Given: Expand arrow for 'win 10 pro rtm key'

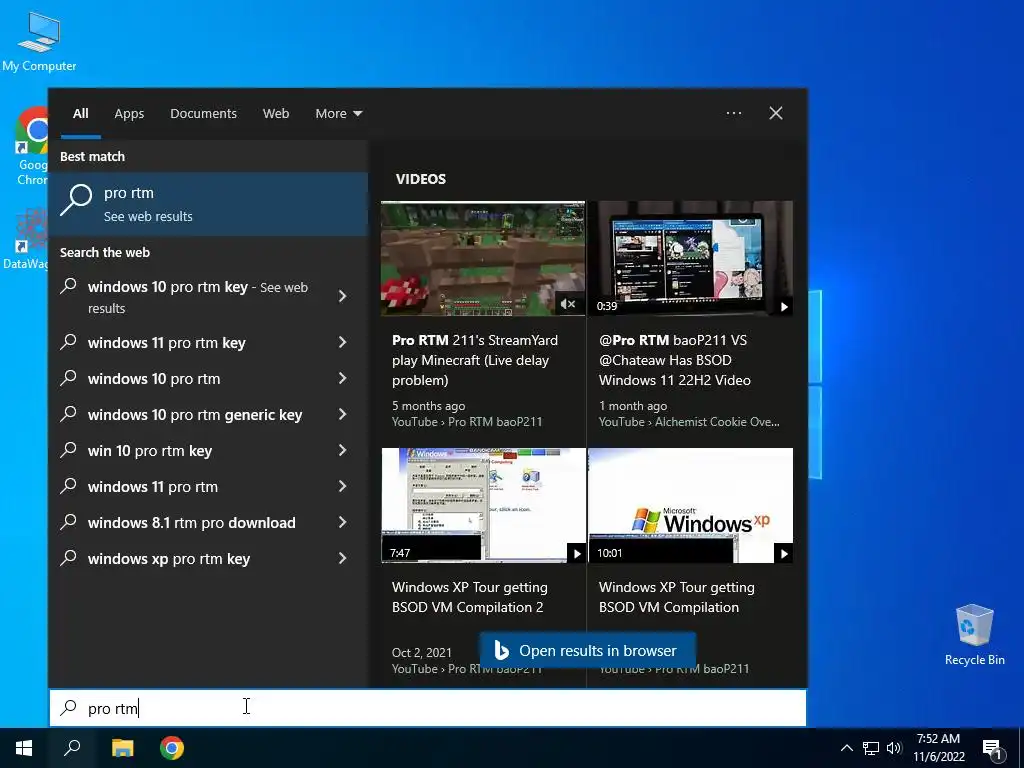Looking at the screenshot, I should pos(343,450).
